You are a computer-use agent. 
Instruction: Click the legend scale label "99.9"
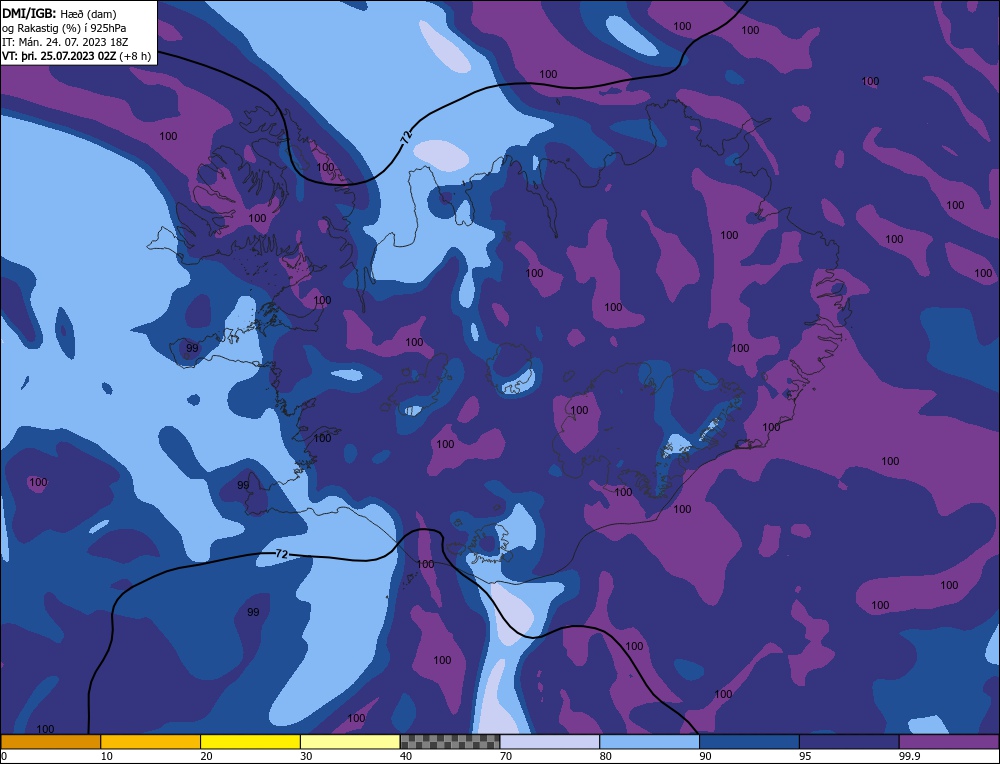click(909, 756)
